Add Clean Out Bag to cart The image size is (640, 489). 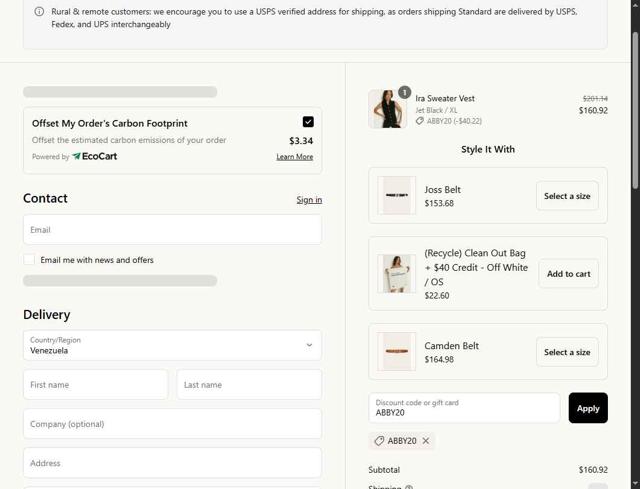coord(569,274)
